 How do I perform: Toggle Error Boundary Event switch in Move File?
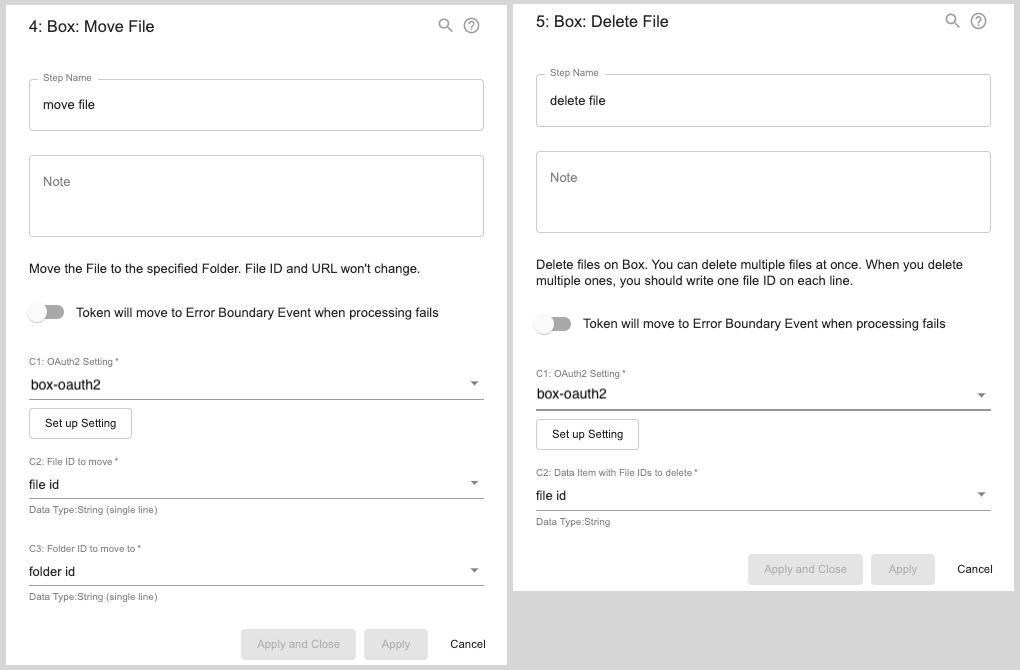[46, 313]
